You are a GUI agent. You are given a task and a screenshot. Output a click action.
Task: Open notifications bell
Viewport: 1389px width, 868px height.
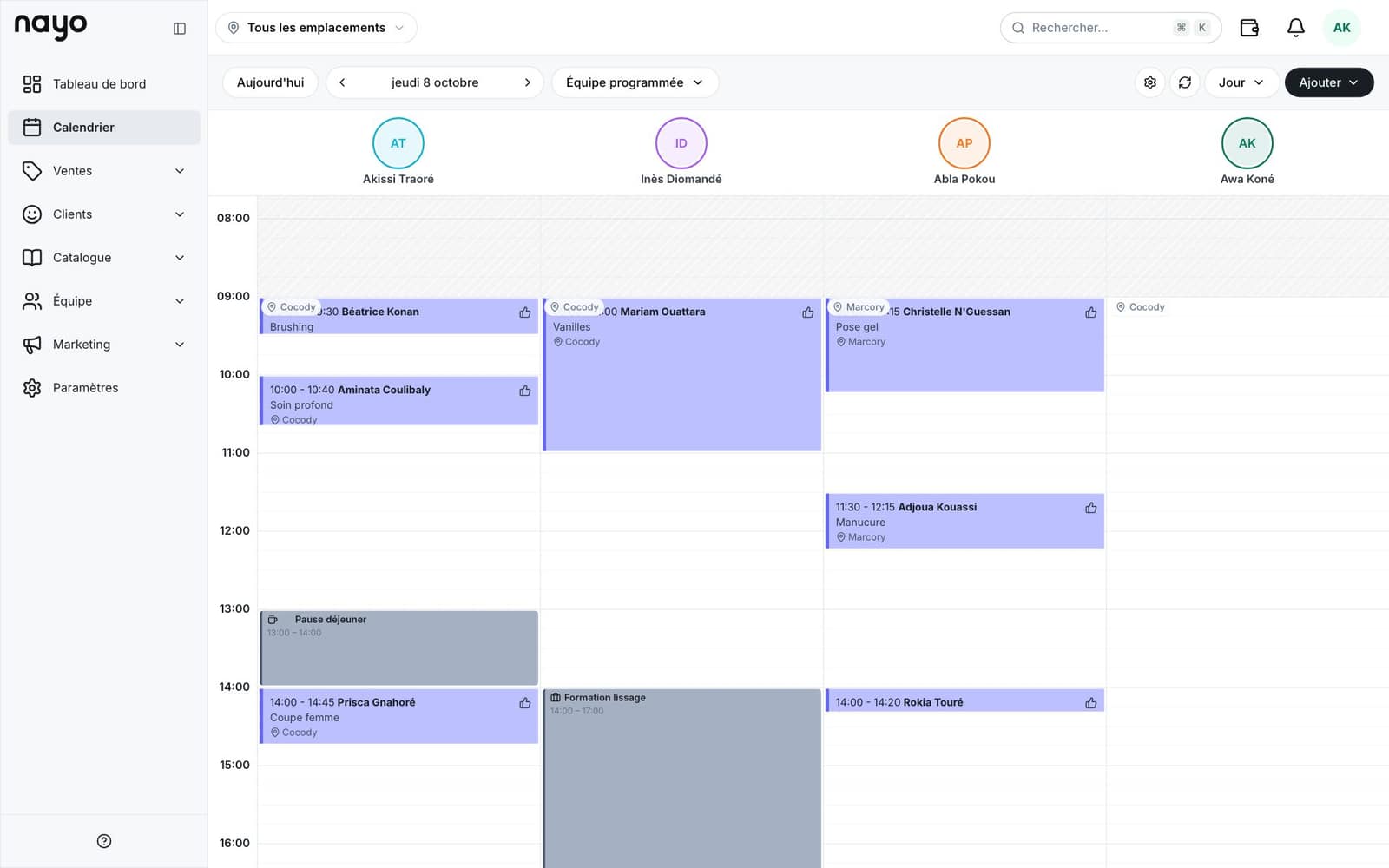pos(1295,28)
